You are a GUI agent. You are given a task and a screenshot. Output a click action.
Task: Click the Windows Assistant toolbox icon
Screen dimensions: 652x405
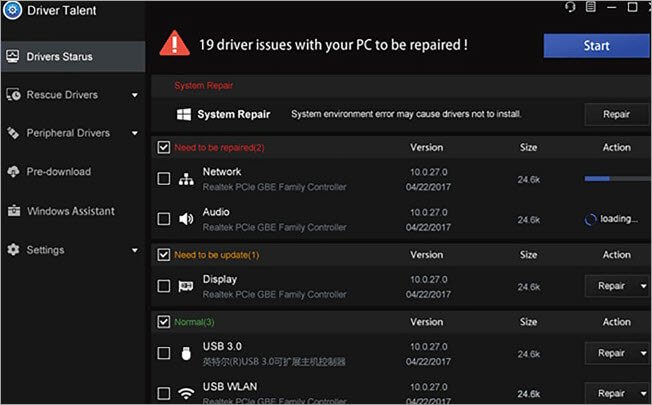(14, 211)
